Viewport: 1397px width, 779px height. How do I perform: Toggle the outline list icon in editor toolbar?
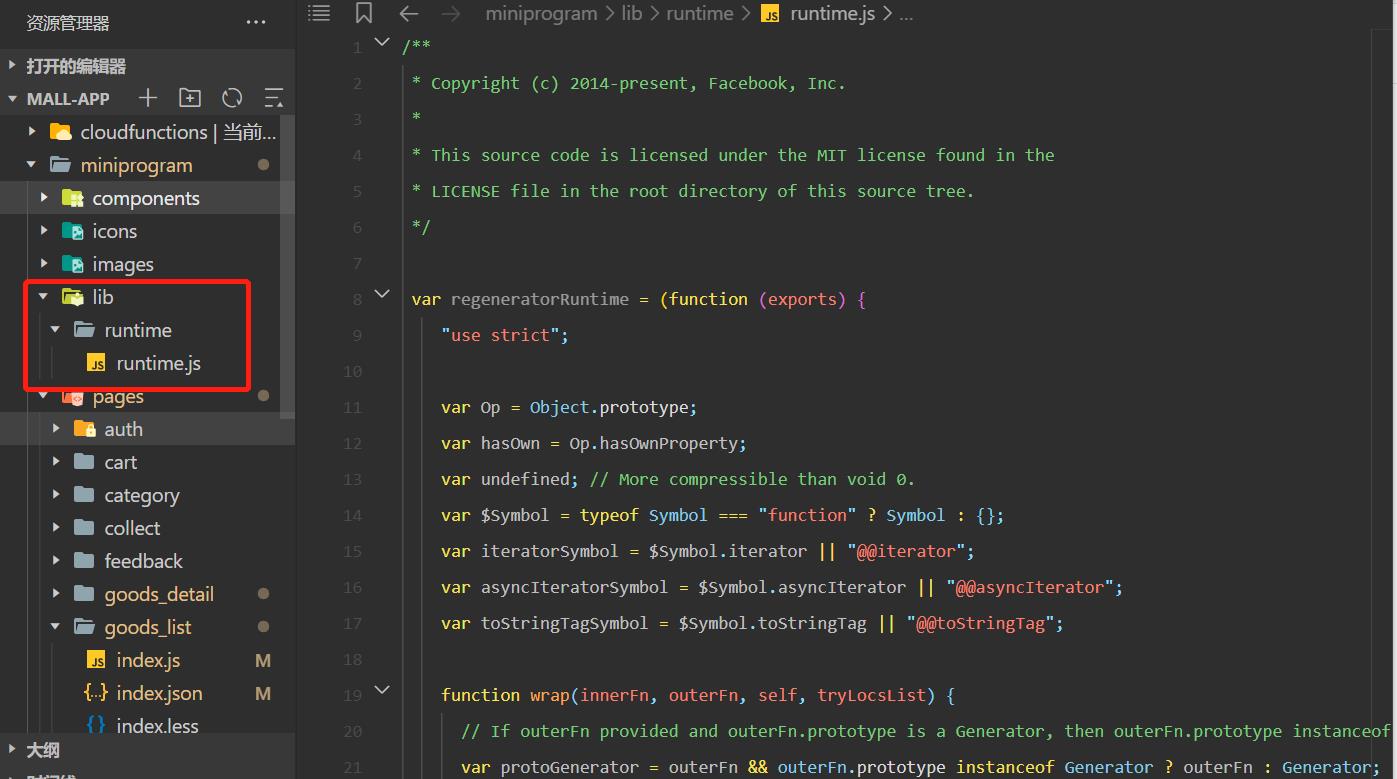click(x=319, y=13)
